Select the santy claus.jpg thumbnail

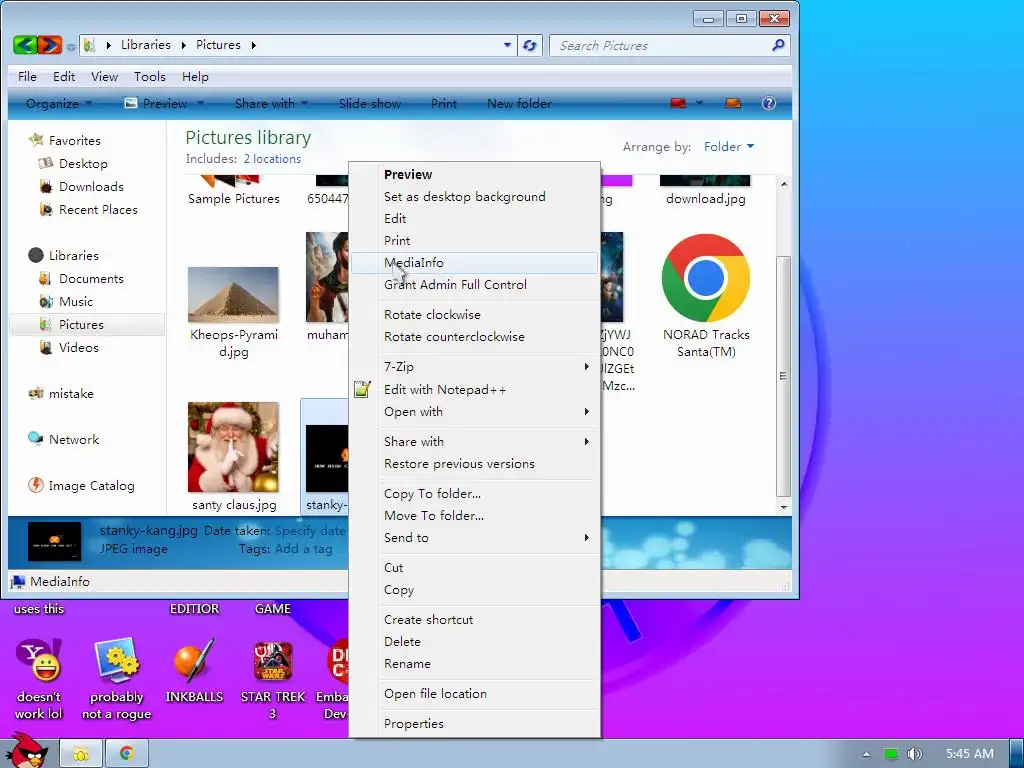233,447
